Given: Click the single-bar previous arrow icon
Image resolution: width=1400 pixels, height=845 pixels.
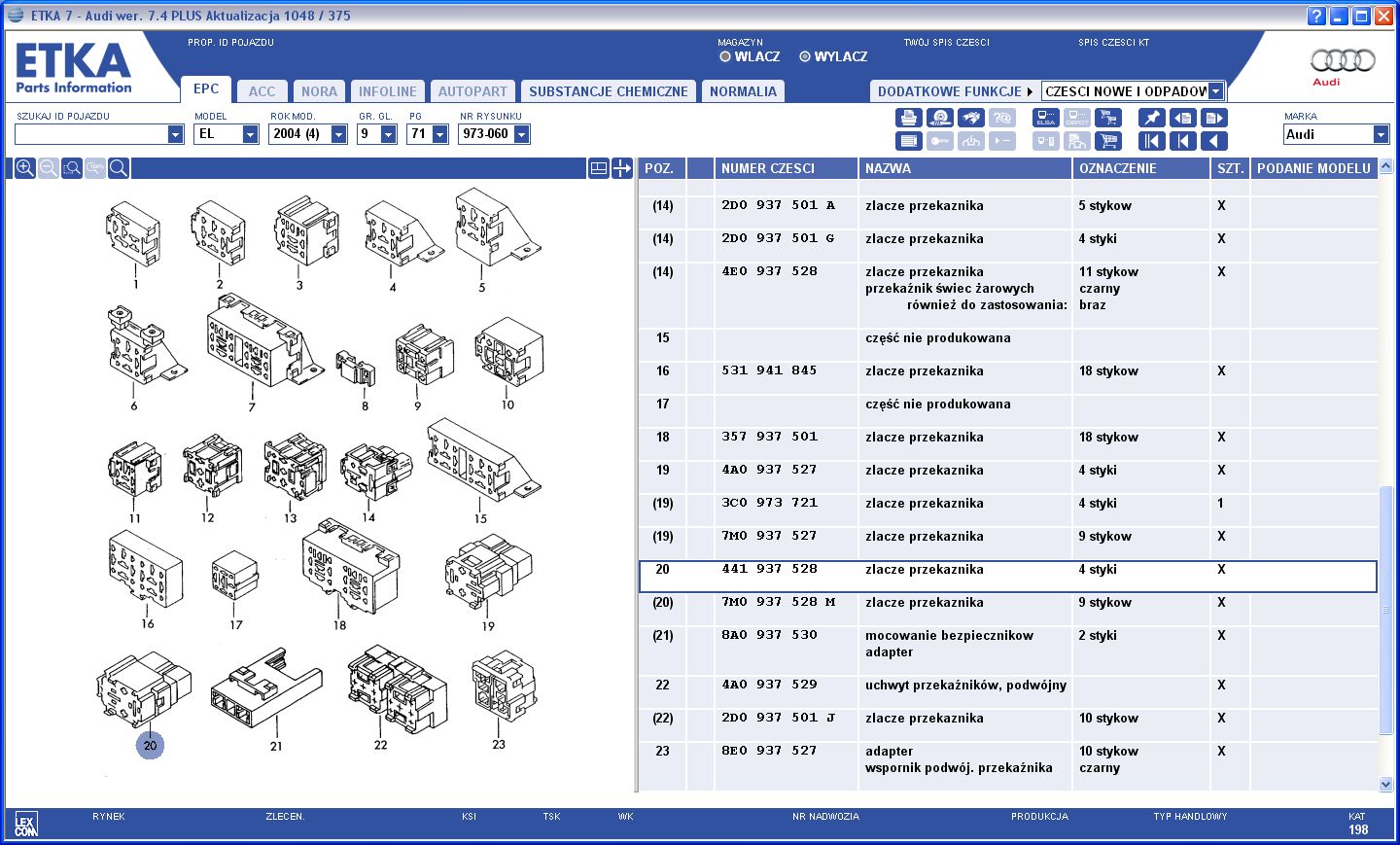Looking at the screenshot, I should (x=1183, y=141).
